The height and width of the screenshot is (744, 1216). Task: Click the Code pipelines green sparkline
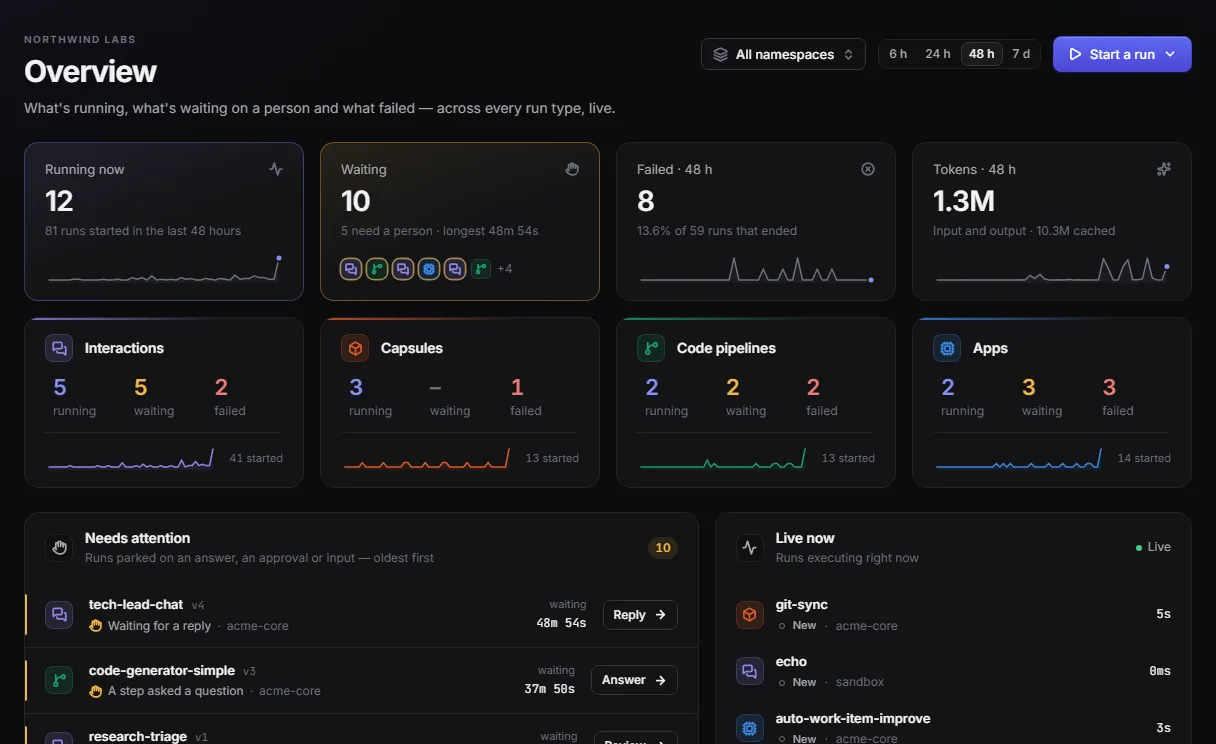pos(723,459)
